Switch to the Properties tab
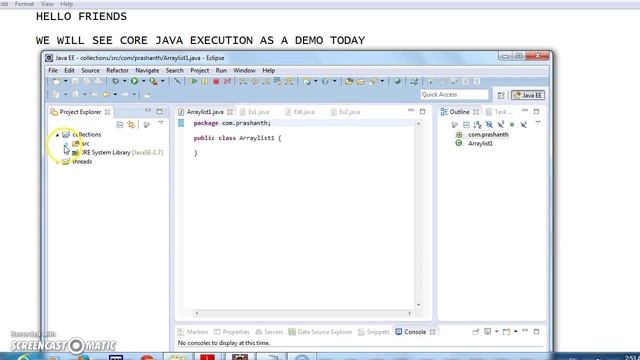The width and height of the screenshot is (640, 360). click(x=232, y=332)
